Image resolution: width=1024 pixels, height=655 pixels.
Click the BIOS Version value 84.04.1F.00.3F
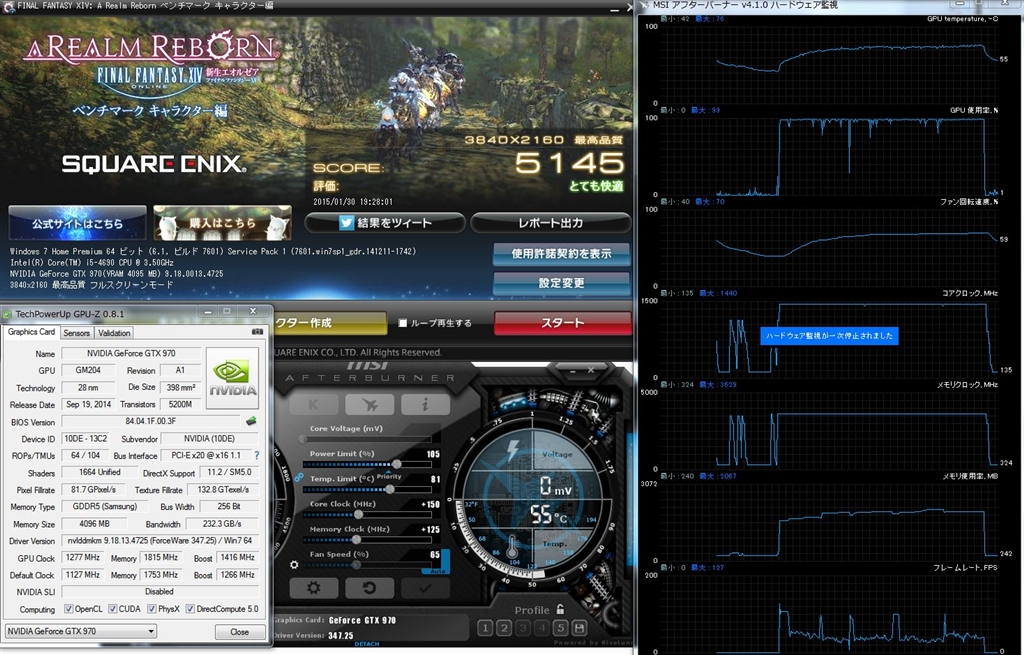[151, 421]
